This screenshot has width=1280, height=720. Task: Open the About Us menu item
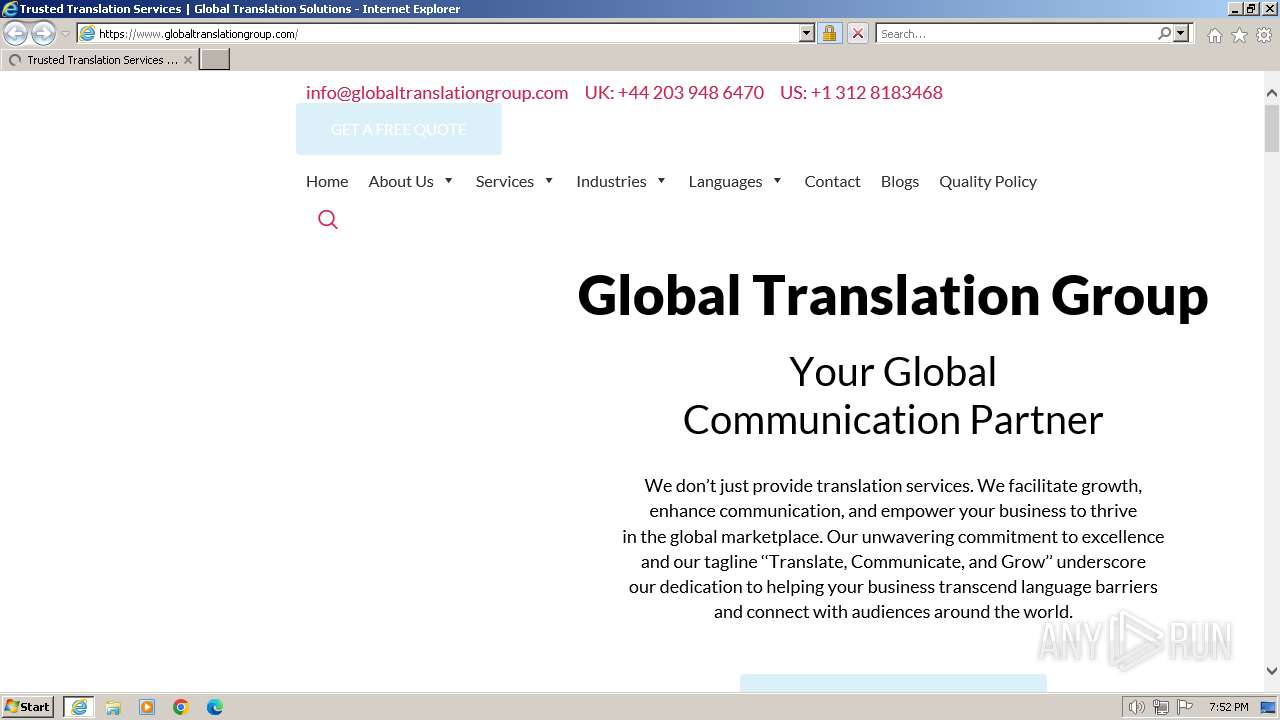pos(401,181)
